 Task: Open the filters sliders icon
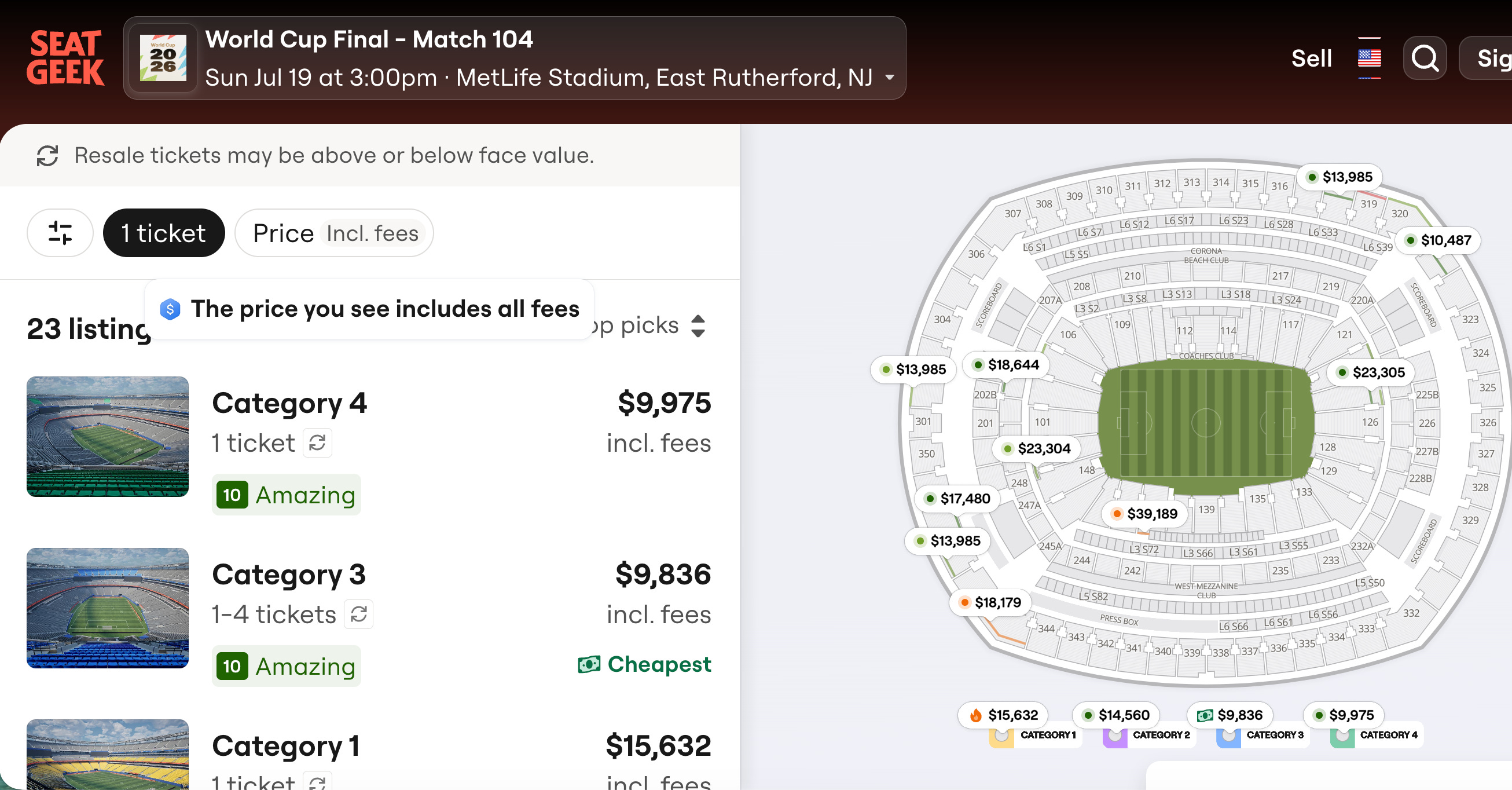click(x=60, y=233)
